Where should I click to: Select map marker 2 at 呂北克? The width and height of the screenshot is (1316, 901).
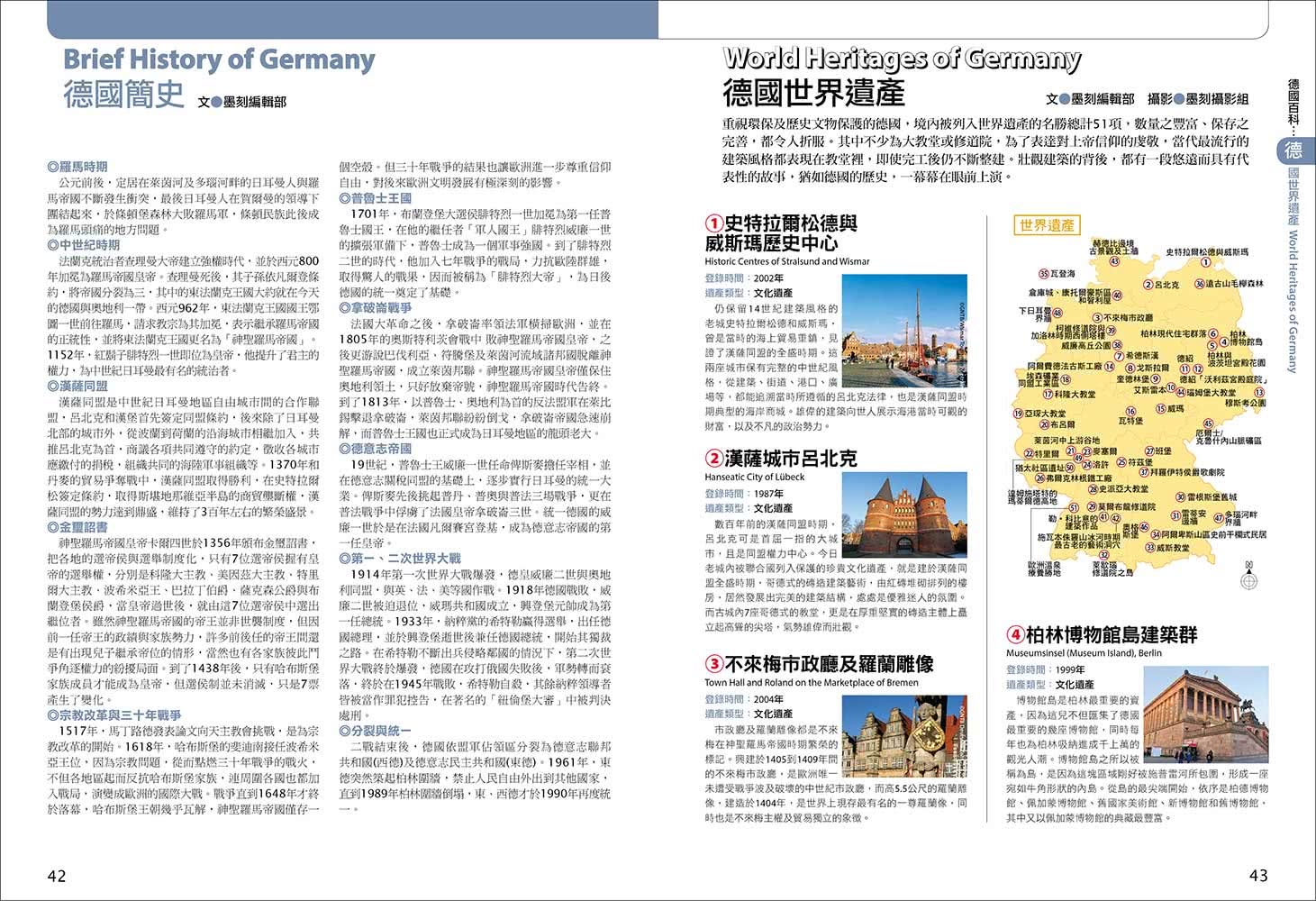[x=1148, y=285]
